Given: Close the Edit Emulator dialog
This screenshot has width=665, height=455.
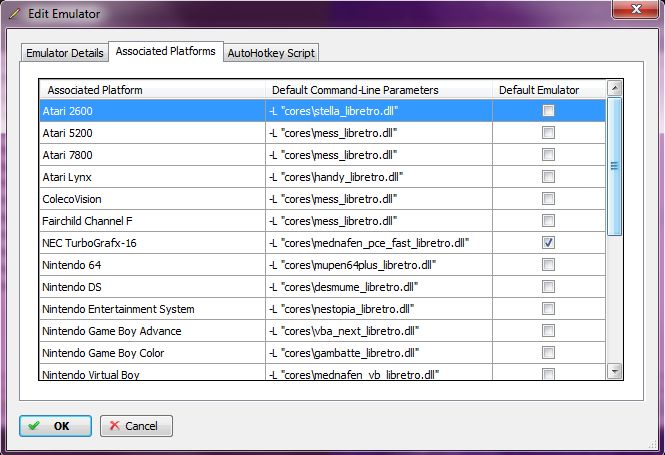Looking at the screenshot, I should [x=635, y=9].
